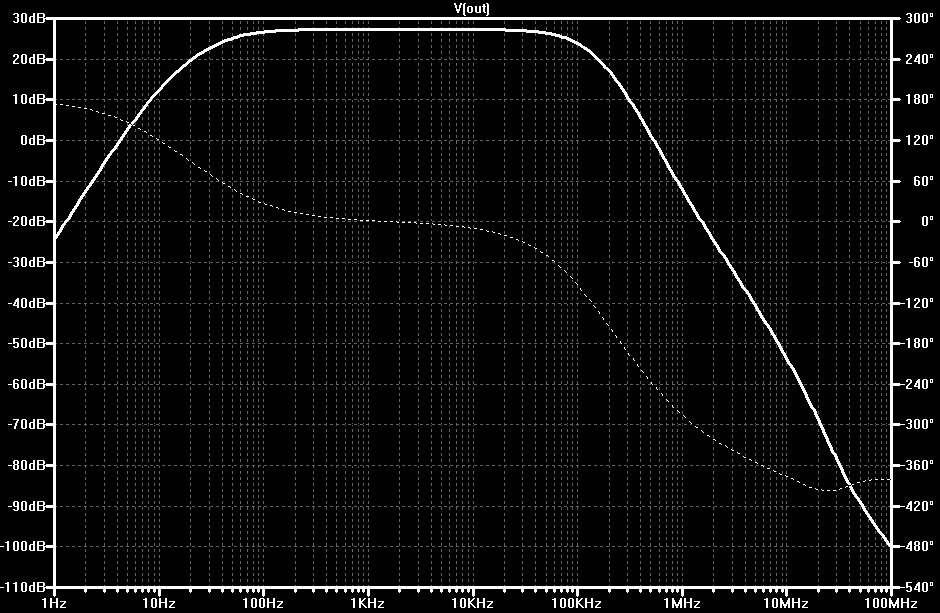Click the 100KHz frequency axis label
Screen dimensions: 940x613
click(577, 603)
